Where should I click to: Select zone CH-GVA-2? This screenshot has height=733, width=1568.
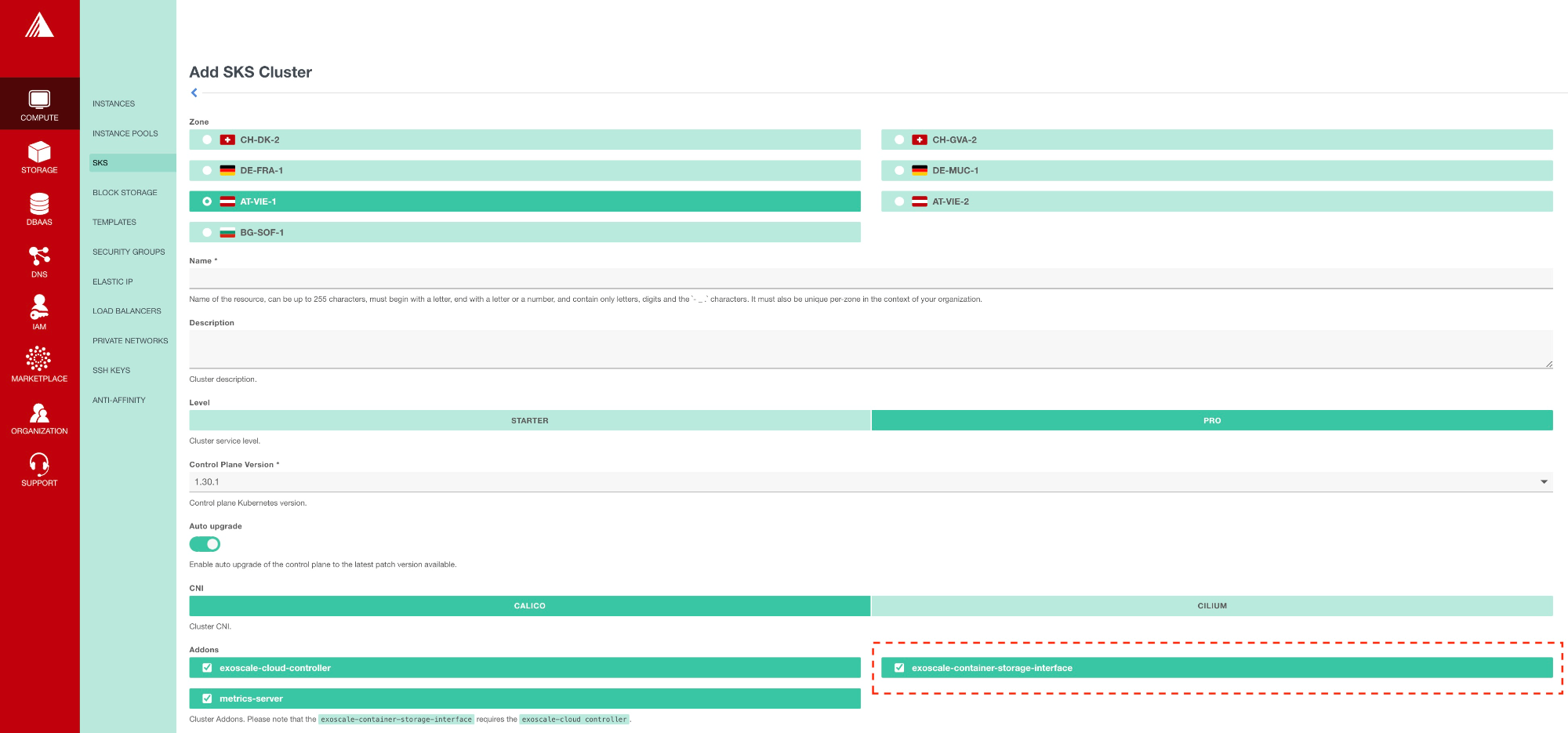click(x=1217, y=140)
